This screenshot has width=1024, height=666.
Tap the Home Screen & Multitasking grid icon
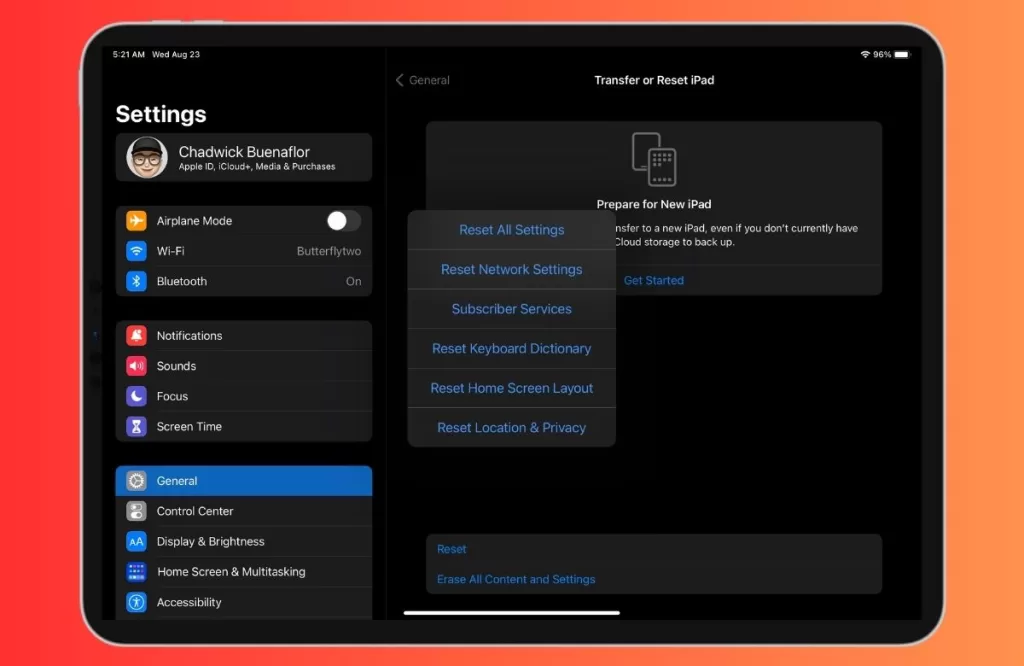click(136, 572)
